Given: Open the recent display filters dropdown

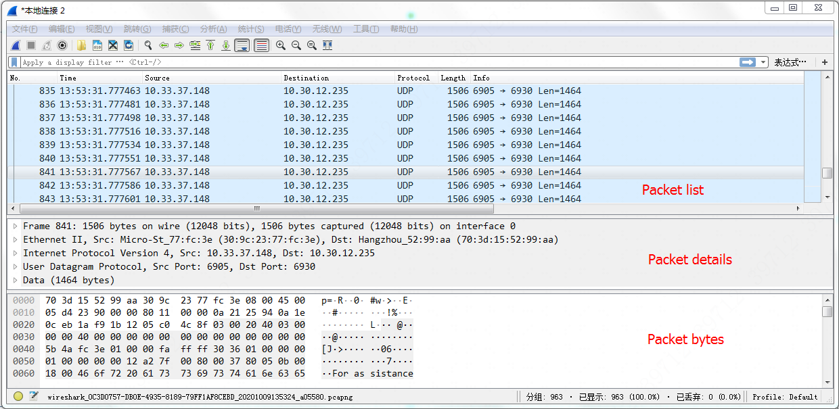Looking at the screenshot, I should (x=763, y=62).
